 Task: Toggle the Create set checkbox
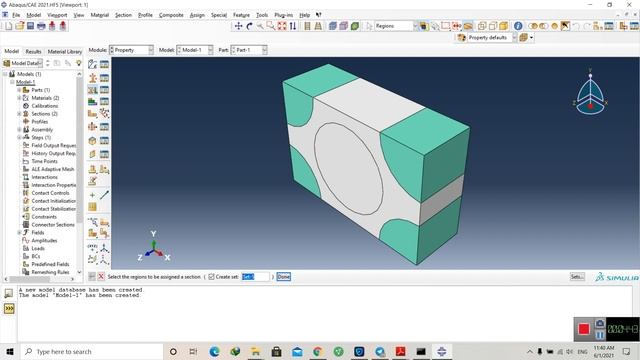click(211, 277)
